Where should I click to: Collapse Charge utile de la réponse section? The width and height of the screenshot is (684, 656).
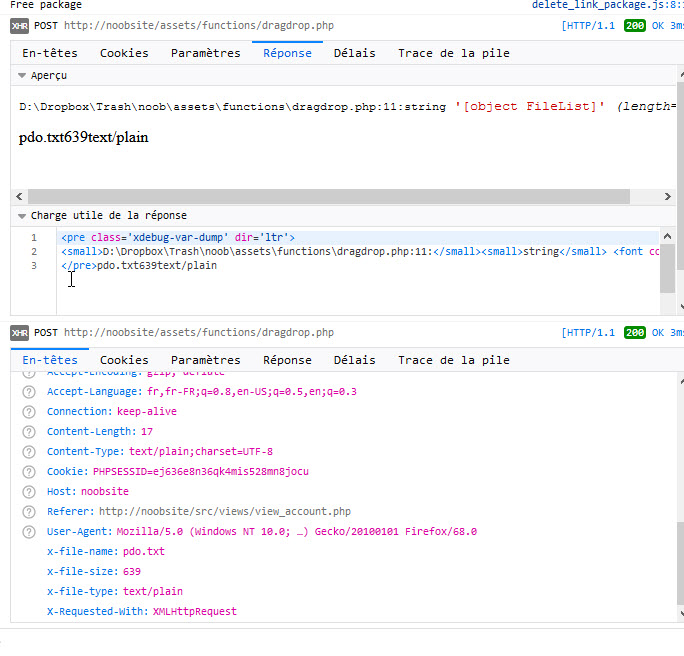22,215
